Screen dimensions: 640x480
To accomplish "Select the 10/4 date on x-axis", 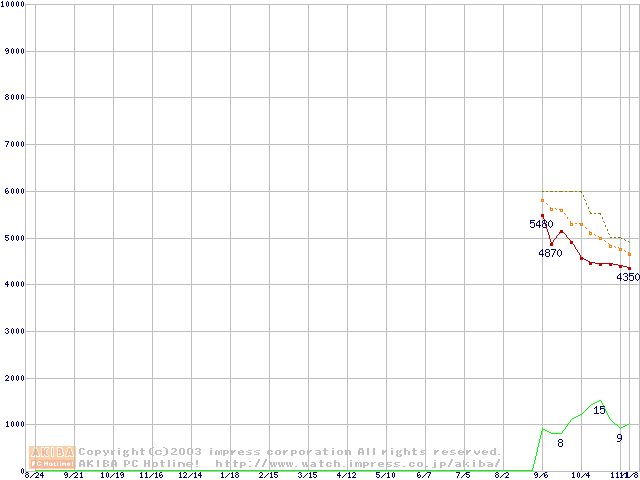I will click(x=580, y=476).
